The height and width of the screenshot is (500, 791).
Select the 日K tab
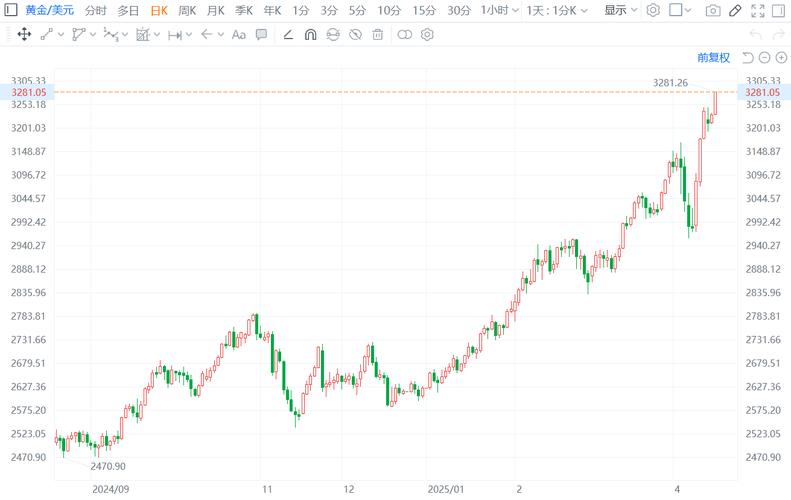click(x=159, y=10)
